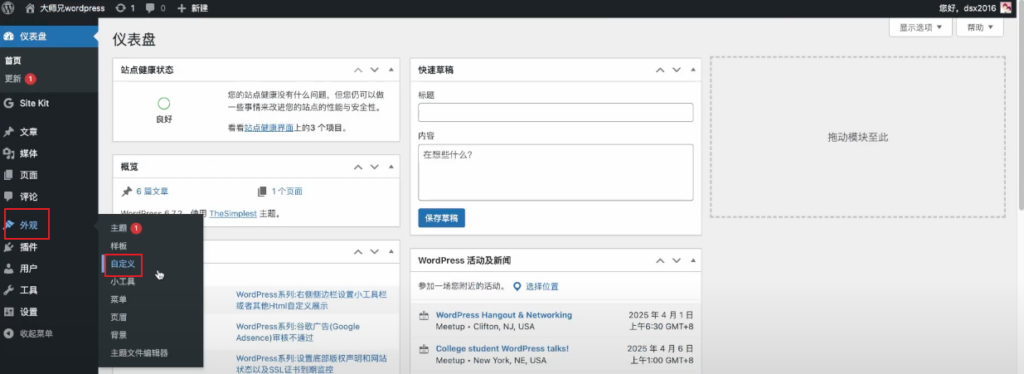Open College student WordPress talks! event
This screenshot has height=374, width=1024.
tap(502, 349)
